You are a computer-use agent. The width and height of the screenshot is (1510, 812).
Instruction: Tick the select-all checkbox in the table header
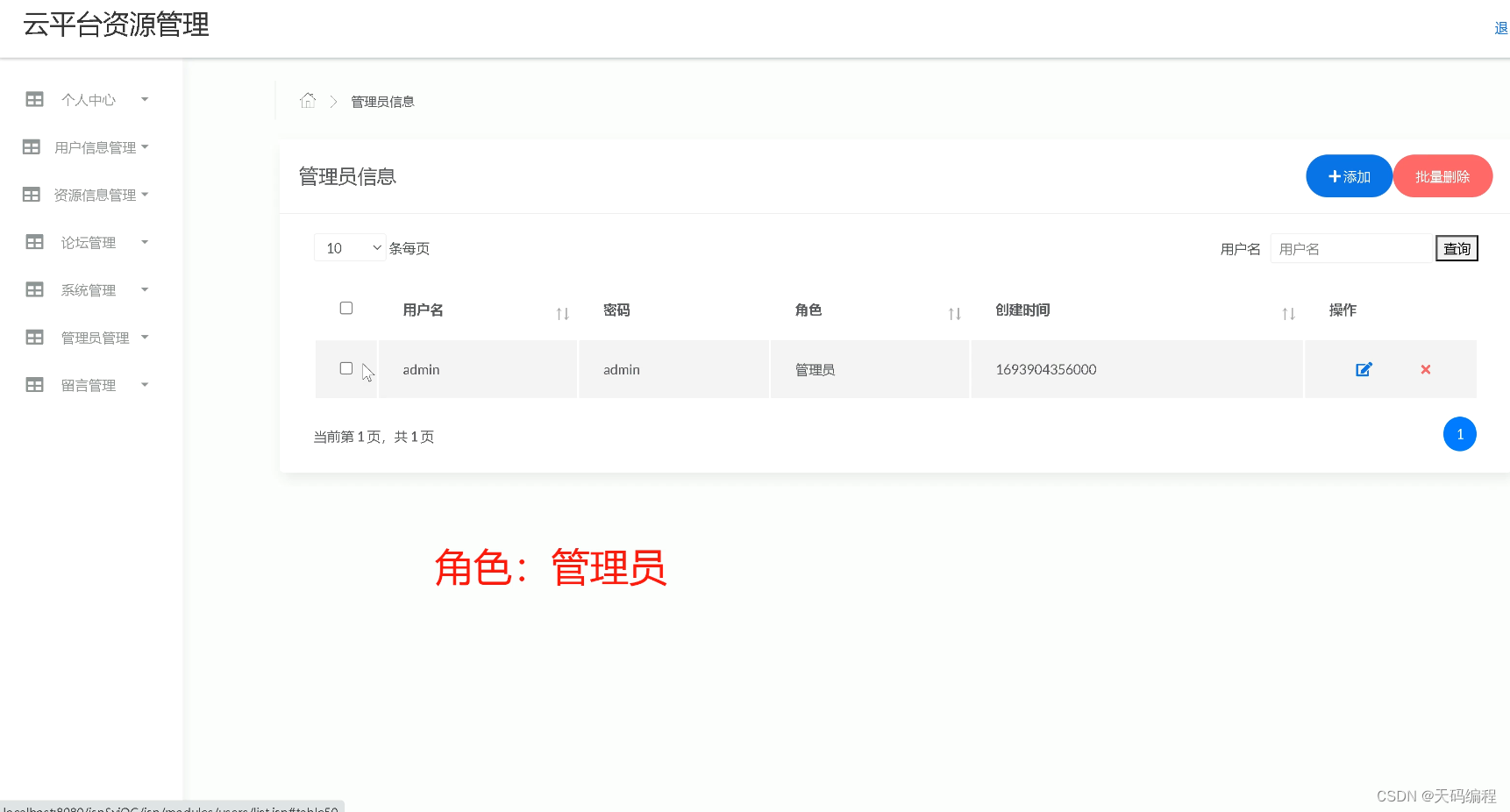coord(346,308)
